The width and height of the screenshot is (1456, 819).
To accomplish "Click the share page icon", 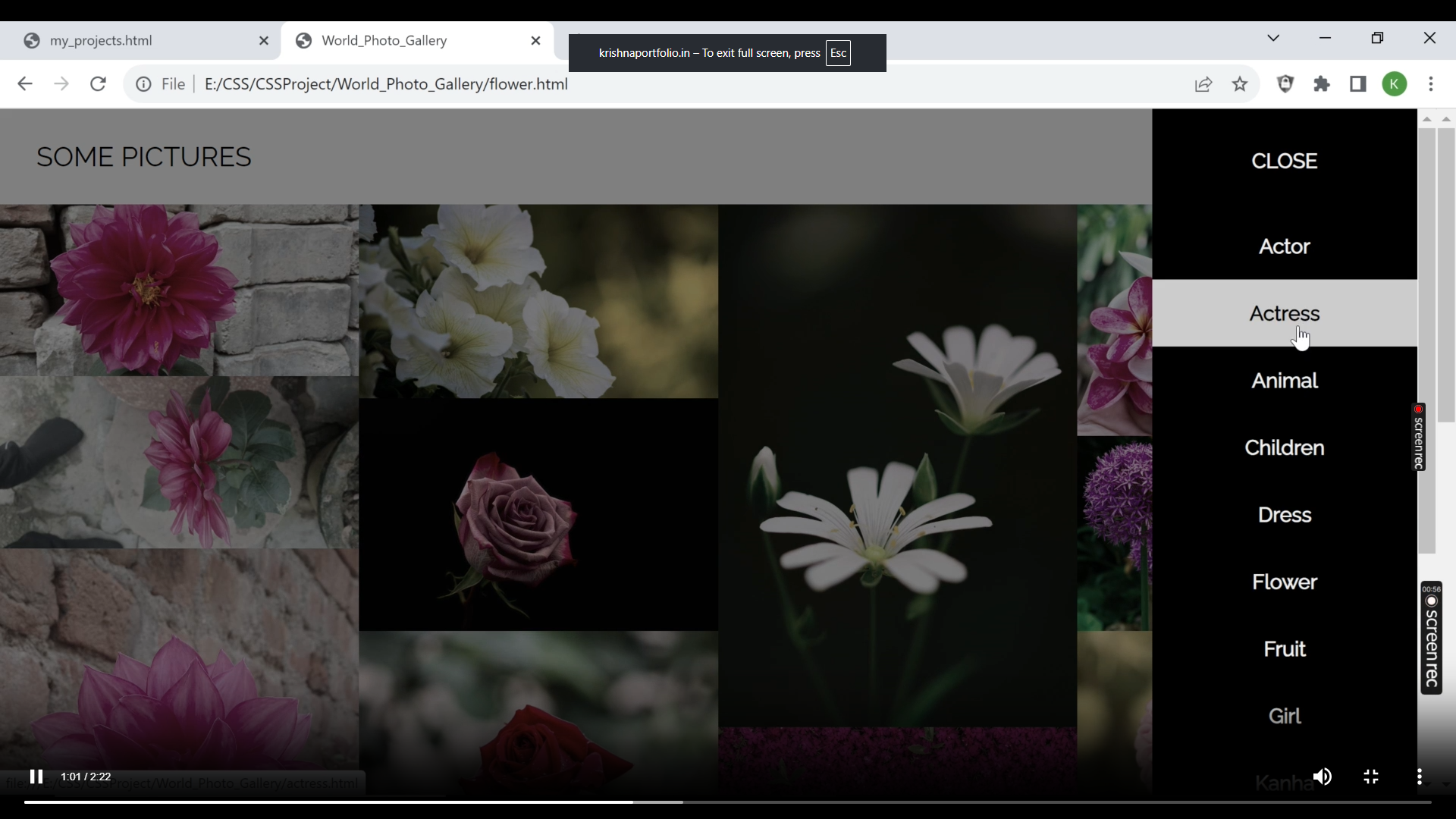I will (1203, 84).
